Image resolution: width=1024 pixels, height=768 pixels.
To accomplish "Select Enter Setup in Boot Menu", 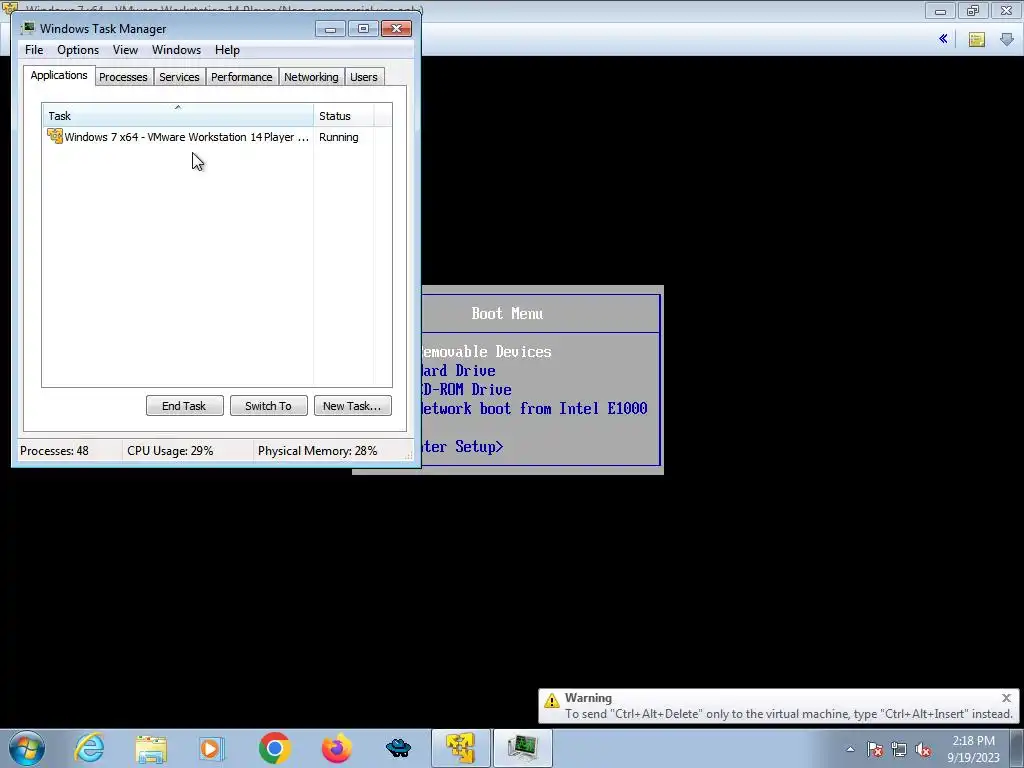I will tap(462, 447).
